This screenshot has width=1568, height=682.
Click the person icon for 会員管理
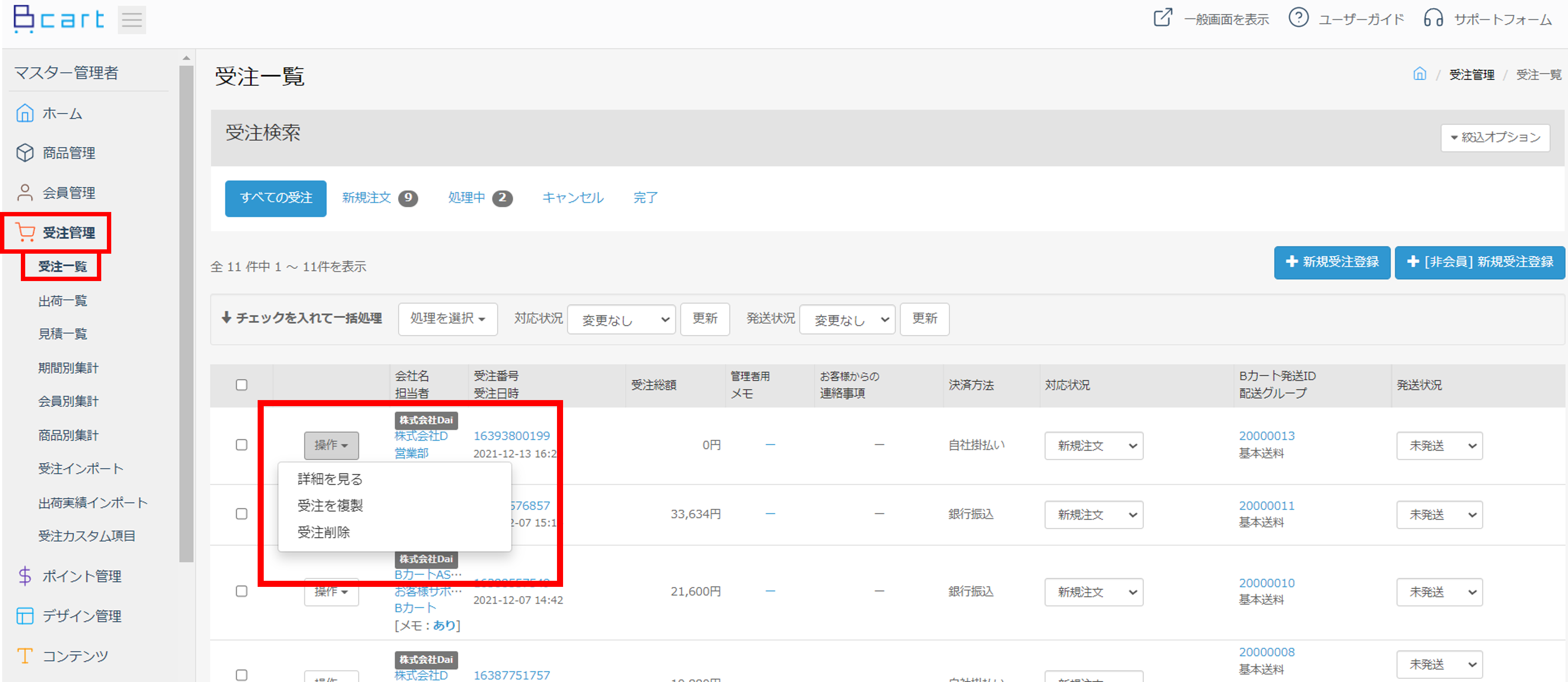click(25, 192)
